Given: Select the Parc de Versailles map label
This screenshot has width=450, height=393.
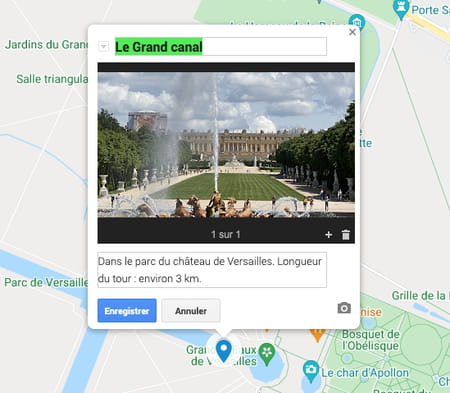Looking at the screenshot, I should 46,283.
